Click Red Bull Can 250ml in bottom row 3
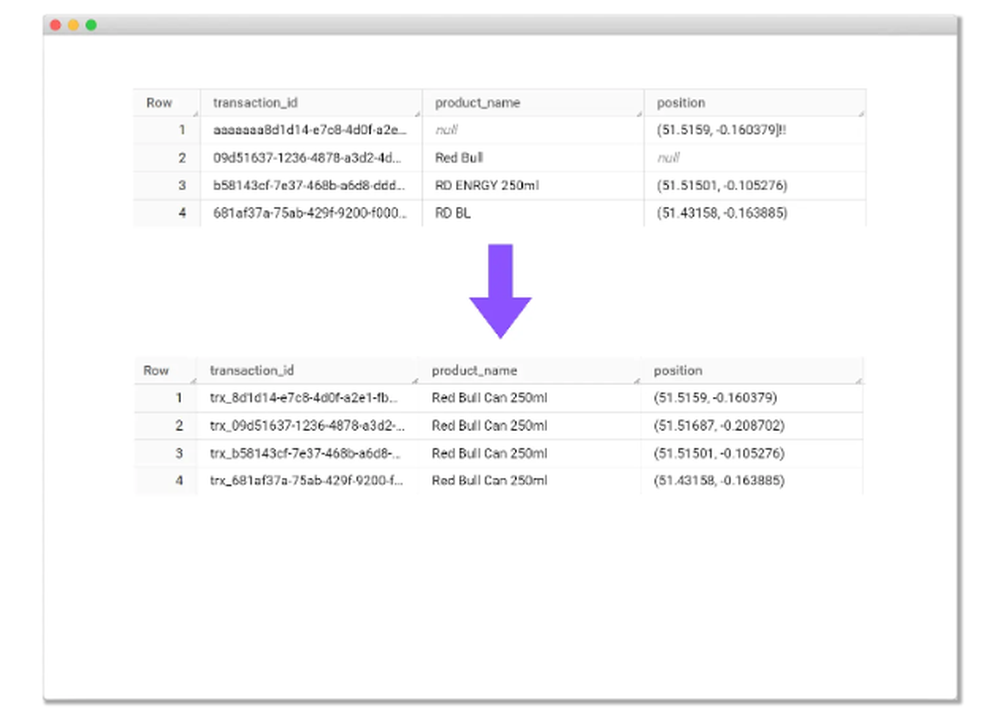 pyautogui.click(x=489, y=453)
